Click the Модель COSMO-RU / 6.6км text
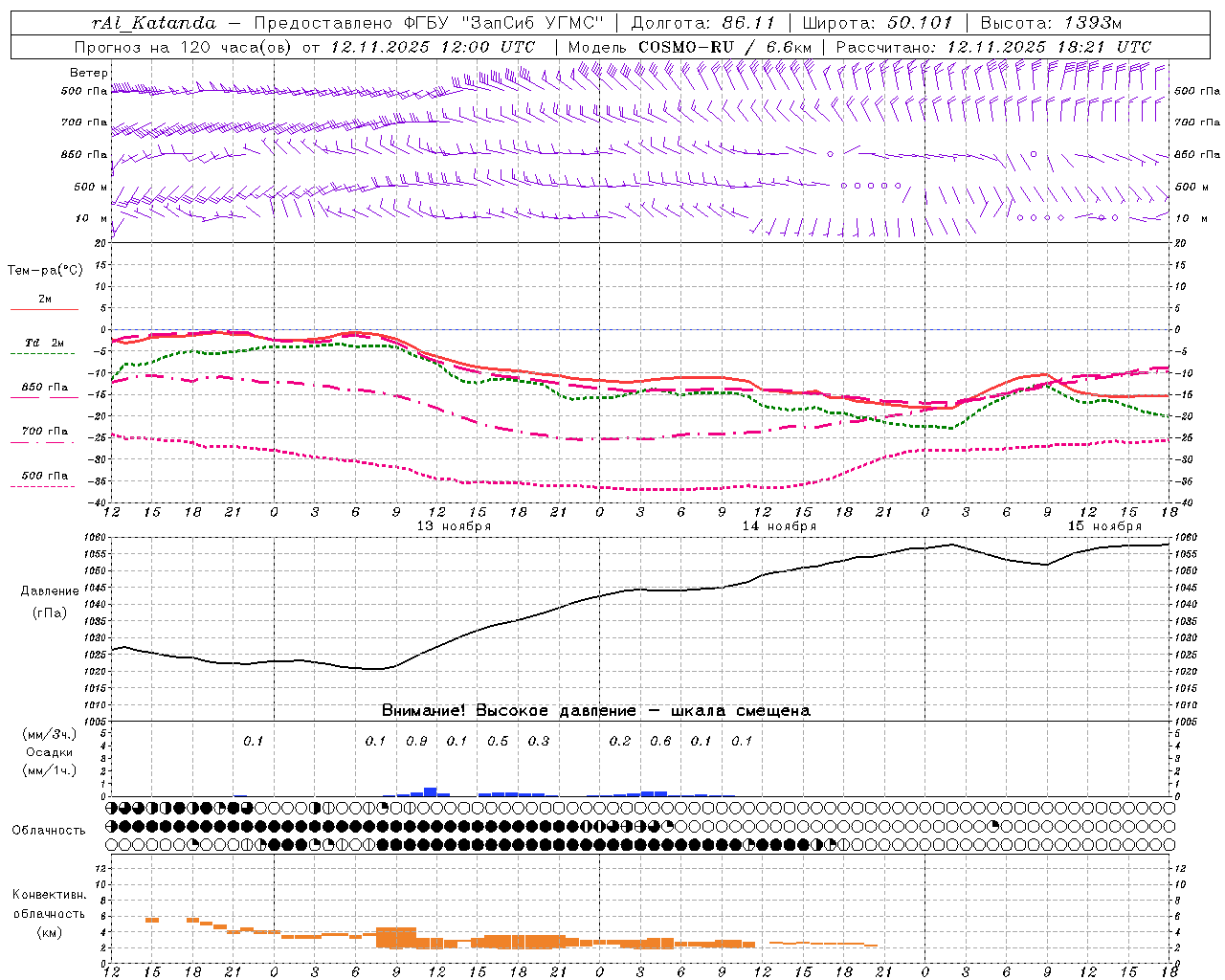This screenshot has width=1225, height=980. 690,47
